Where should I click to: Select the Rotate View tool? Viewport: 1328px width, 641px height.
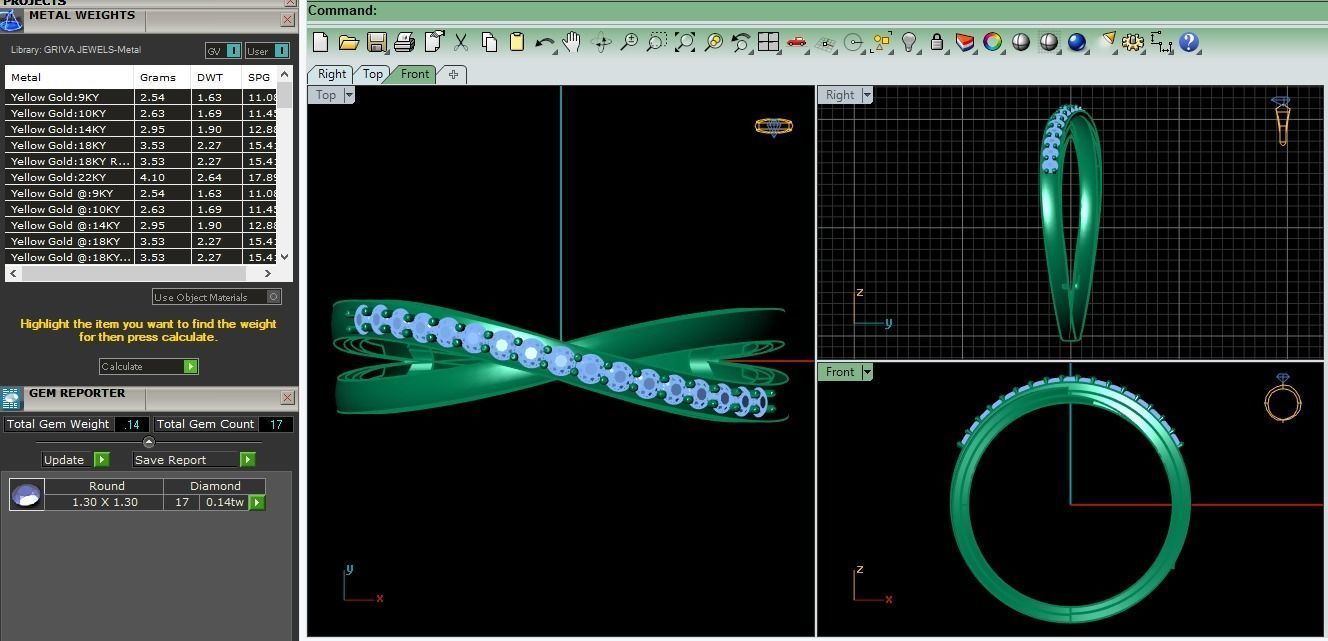[601, 42]
